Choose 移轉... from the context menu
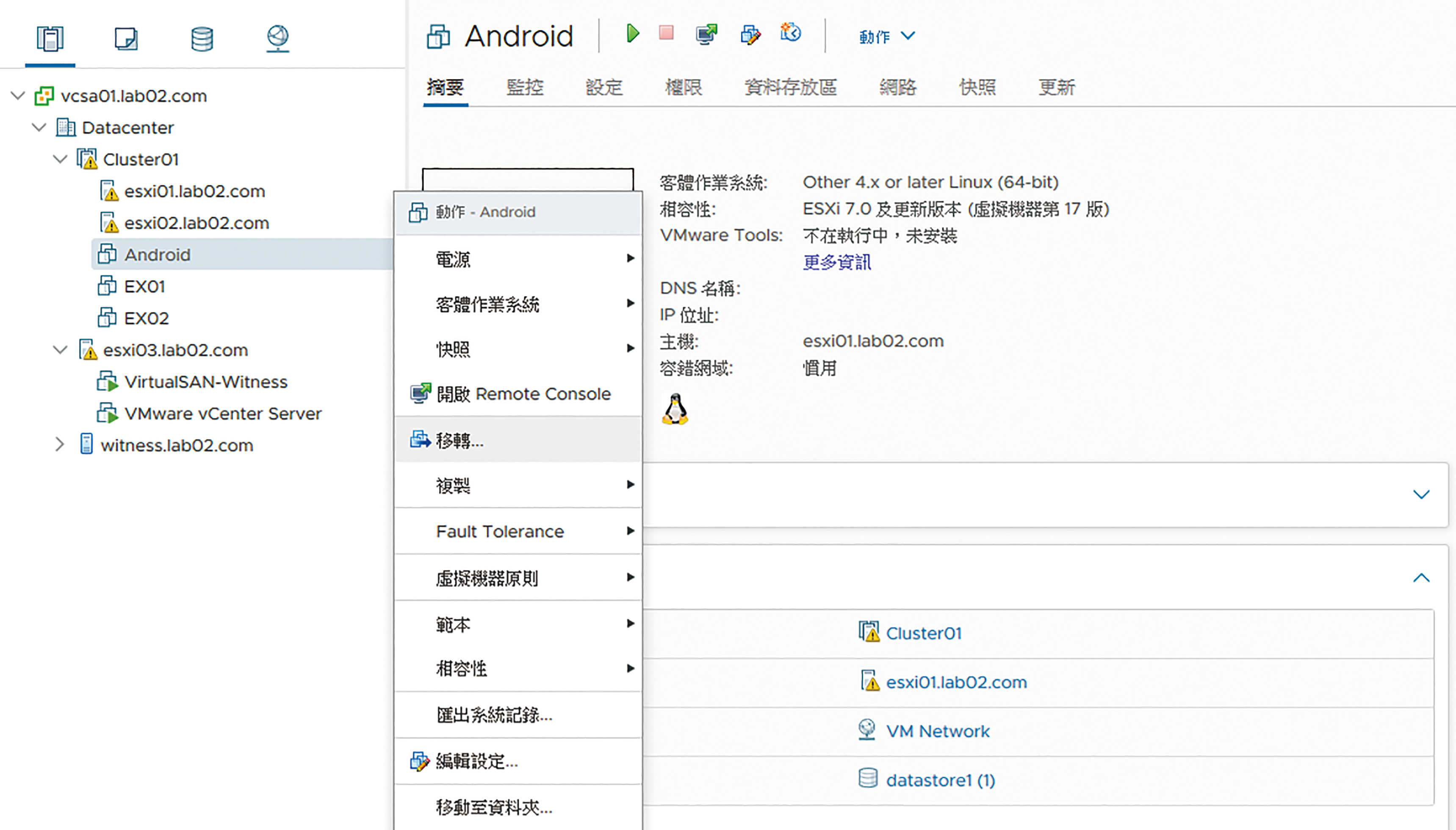The height and width of the screenshot is (830, 1456). 518,439
